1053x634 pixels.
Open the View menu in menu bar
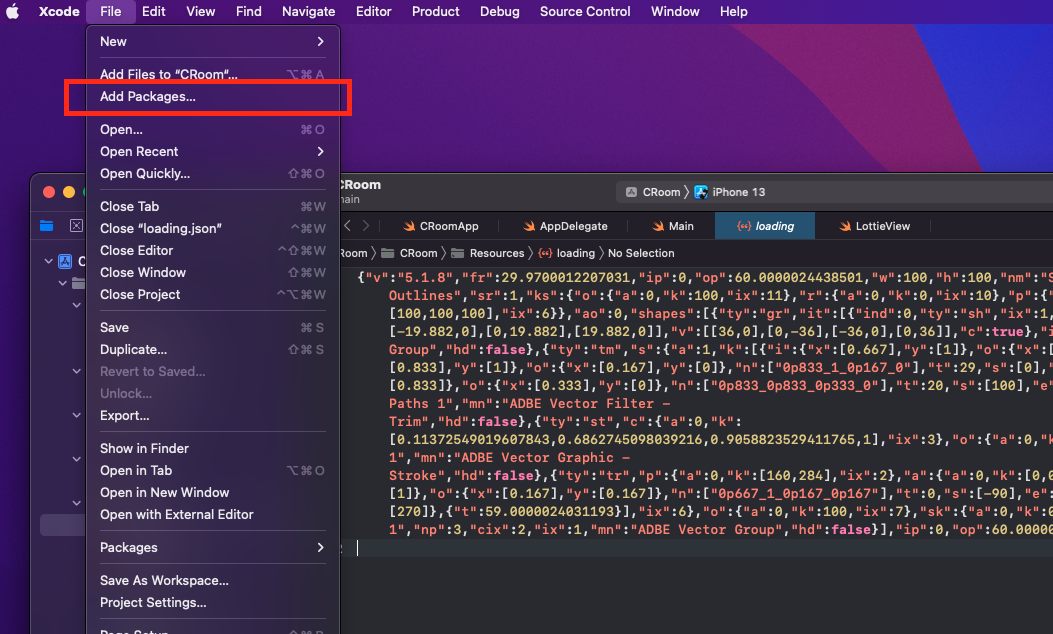point(201,11)
